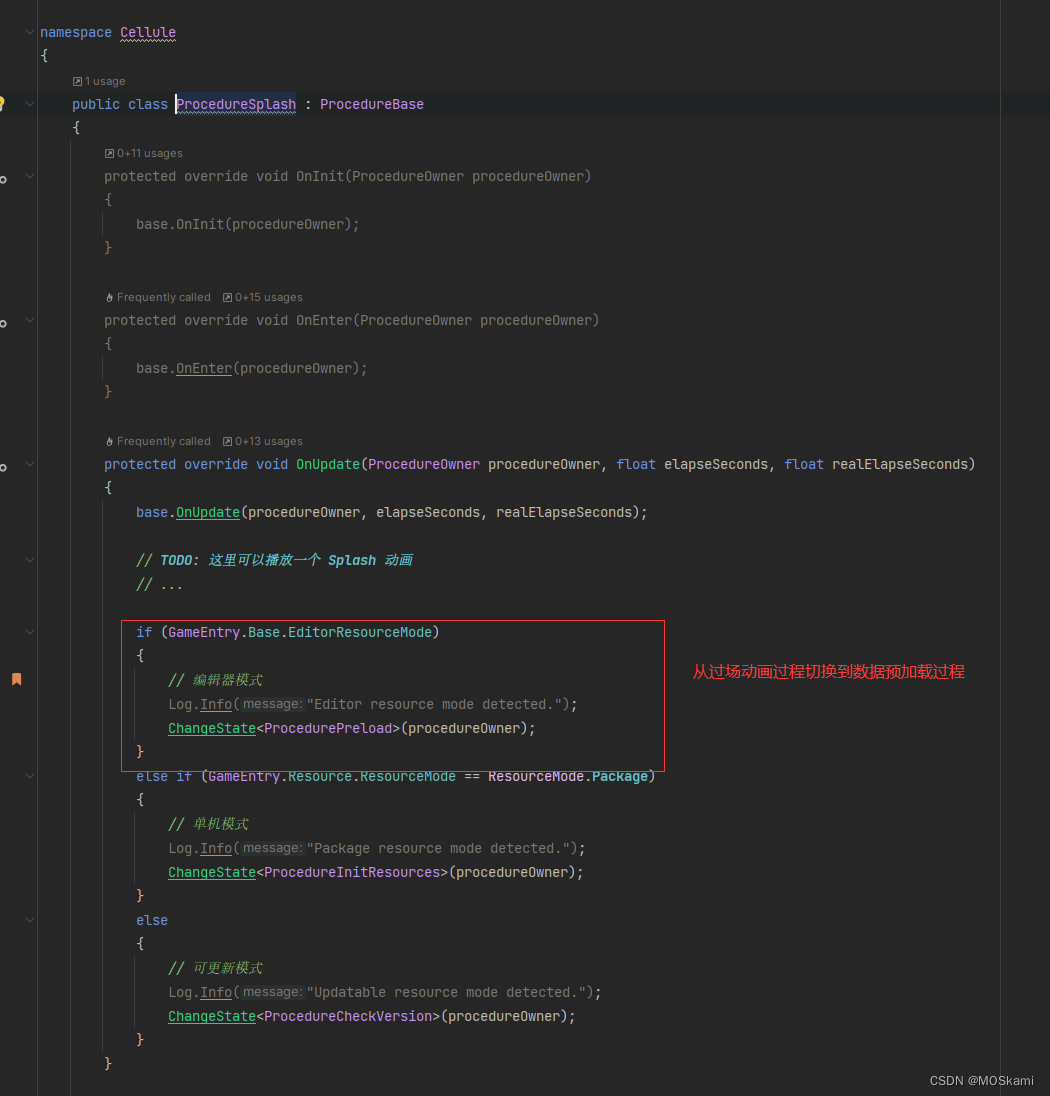Click the yellow key icon beside the class line
This screenshot has height=1096, width=1050.
point(4,103)
